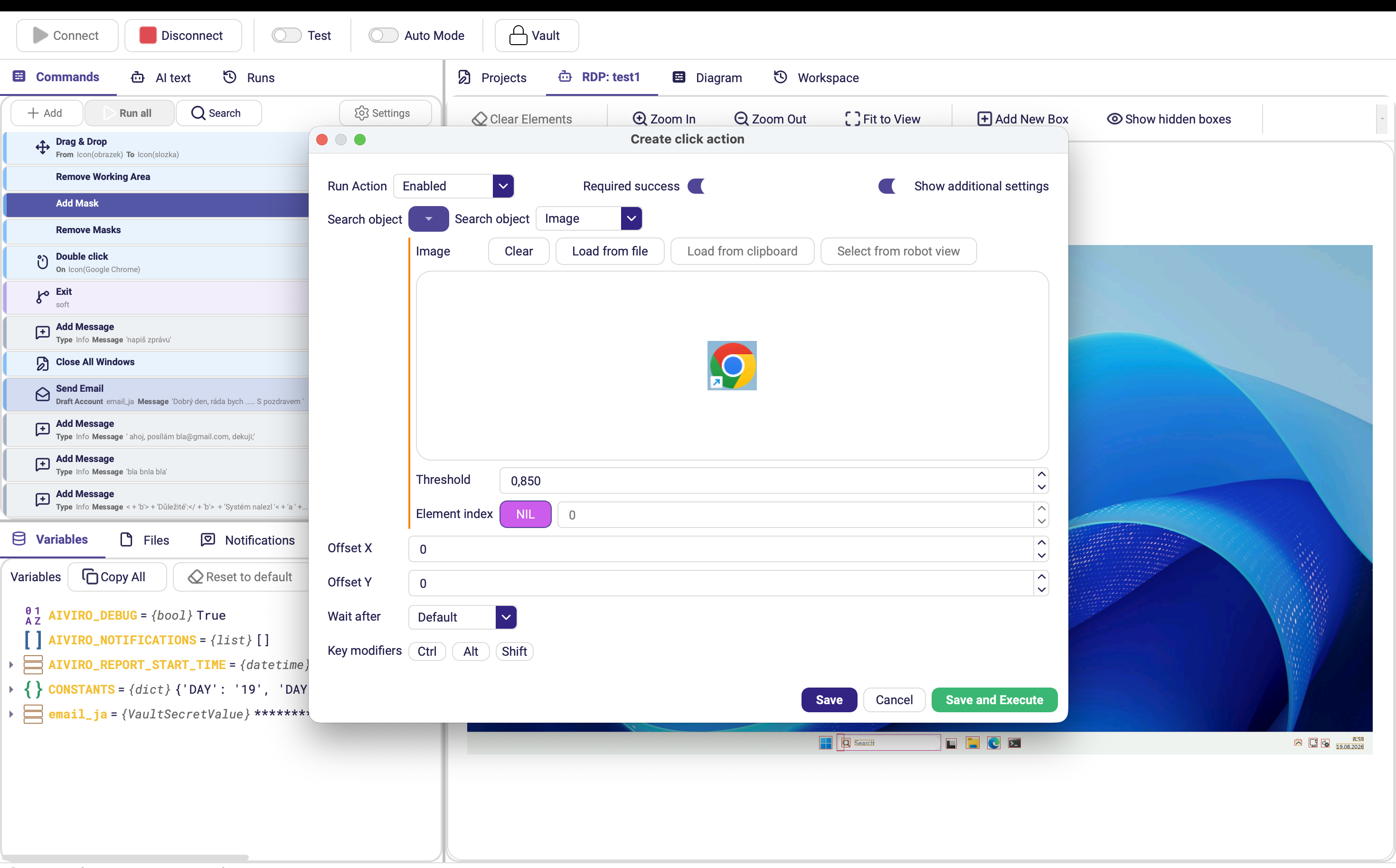Click the Zoom In magnifier icon
The height and width of the screenshot is (868, 1396).
[x=640, y=119]
